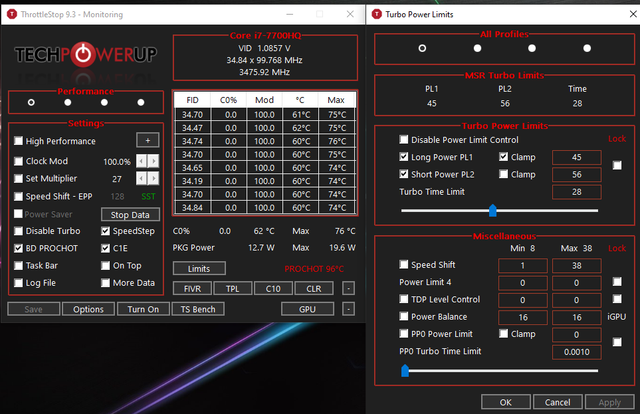This screenshot has width=640, height=414.
Task: Uncheck the SpeedStep checkbox
Action: pos(105,231)
